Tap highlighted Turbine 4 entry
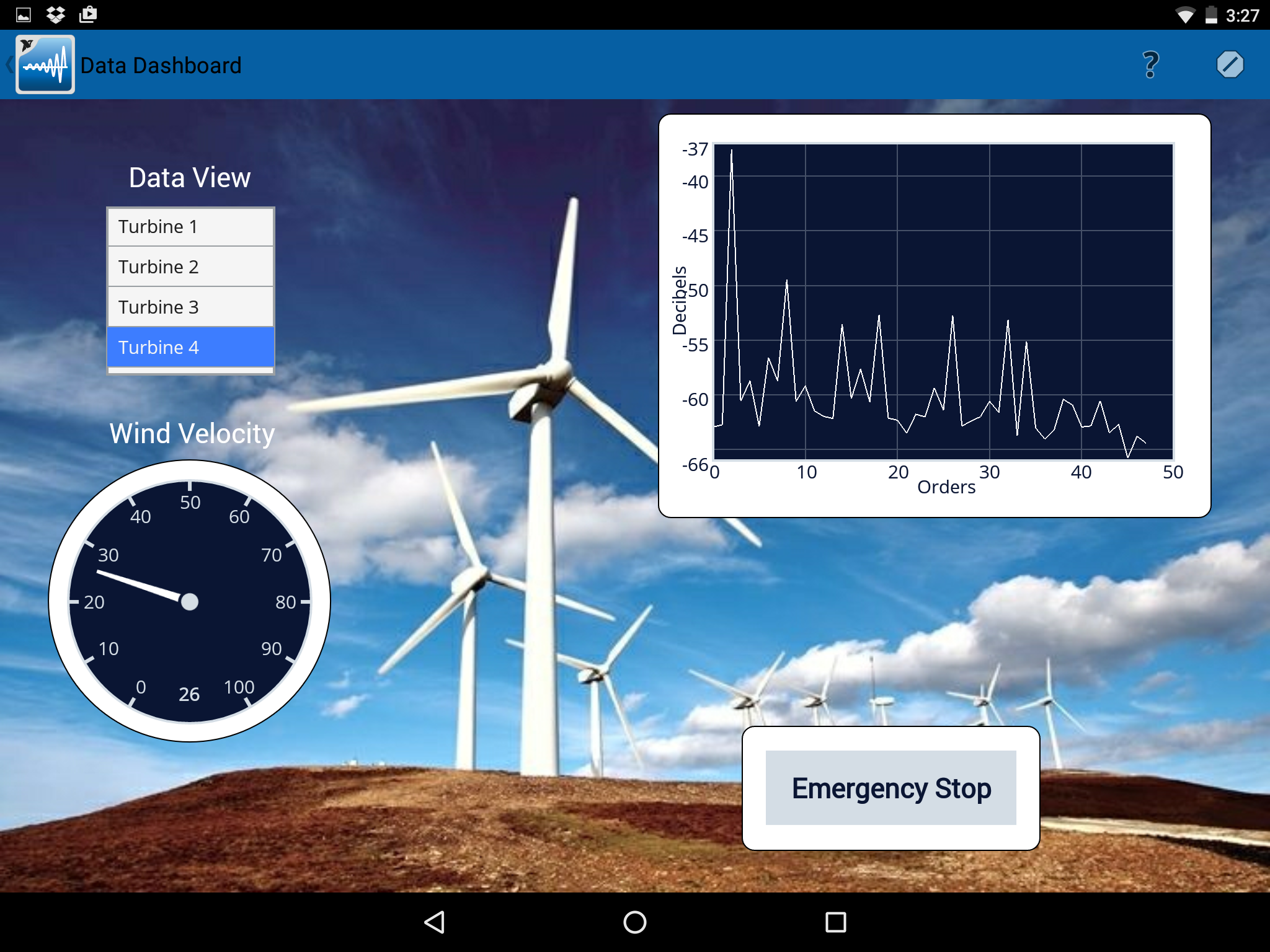The image size is (1270, 952). pyautogui.click(x=190, y=348)
